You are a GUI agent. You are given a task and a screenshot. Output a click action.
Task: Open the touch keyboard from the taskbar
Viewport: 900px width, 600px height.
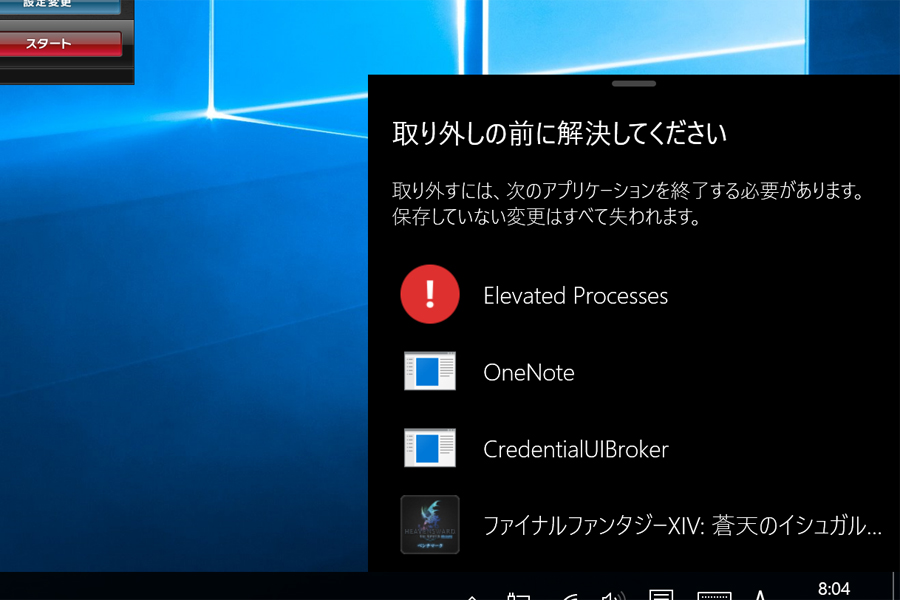pos(714,595)
